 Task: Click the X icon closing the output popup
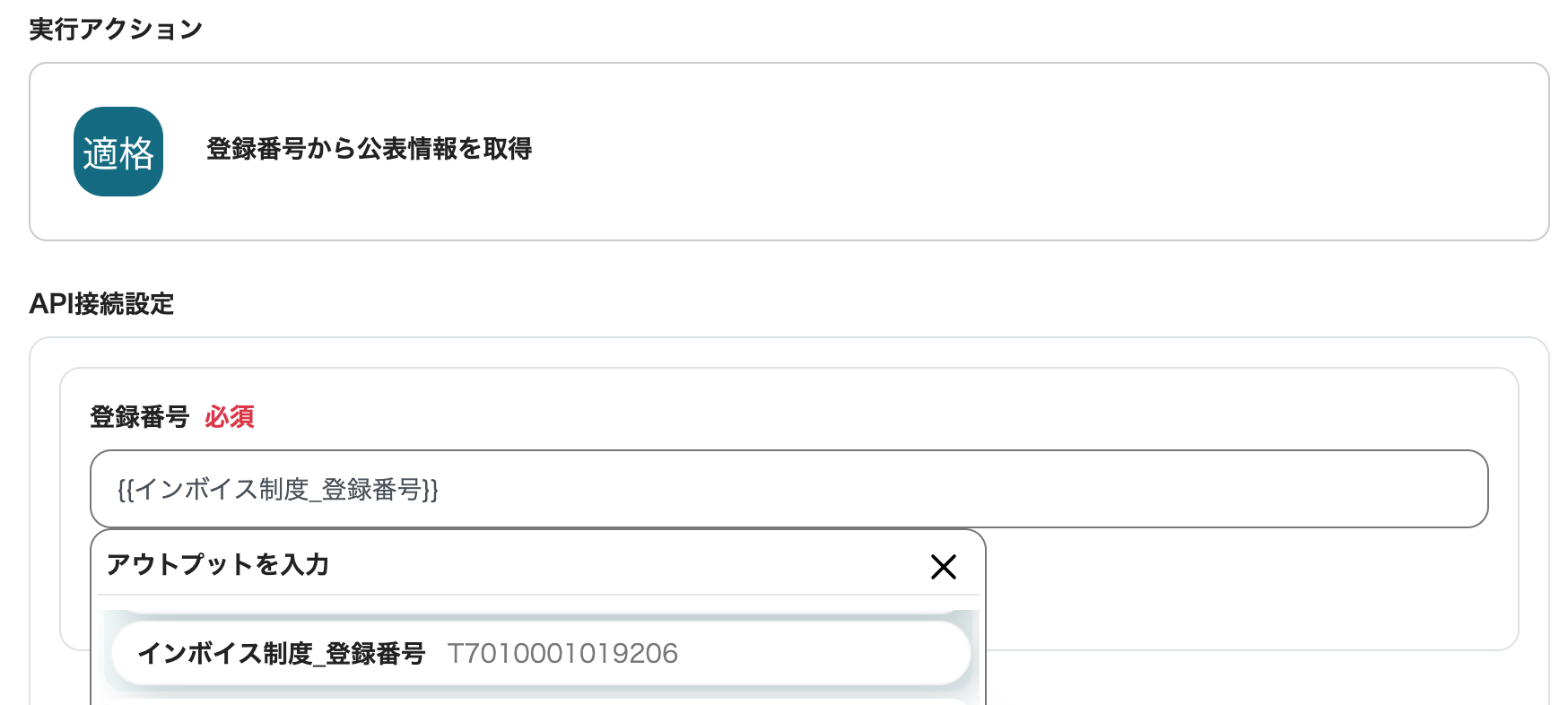click(944, 566)
